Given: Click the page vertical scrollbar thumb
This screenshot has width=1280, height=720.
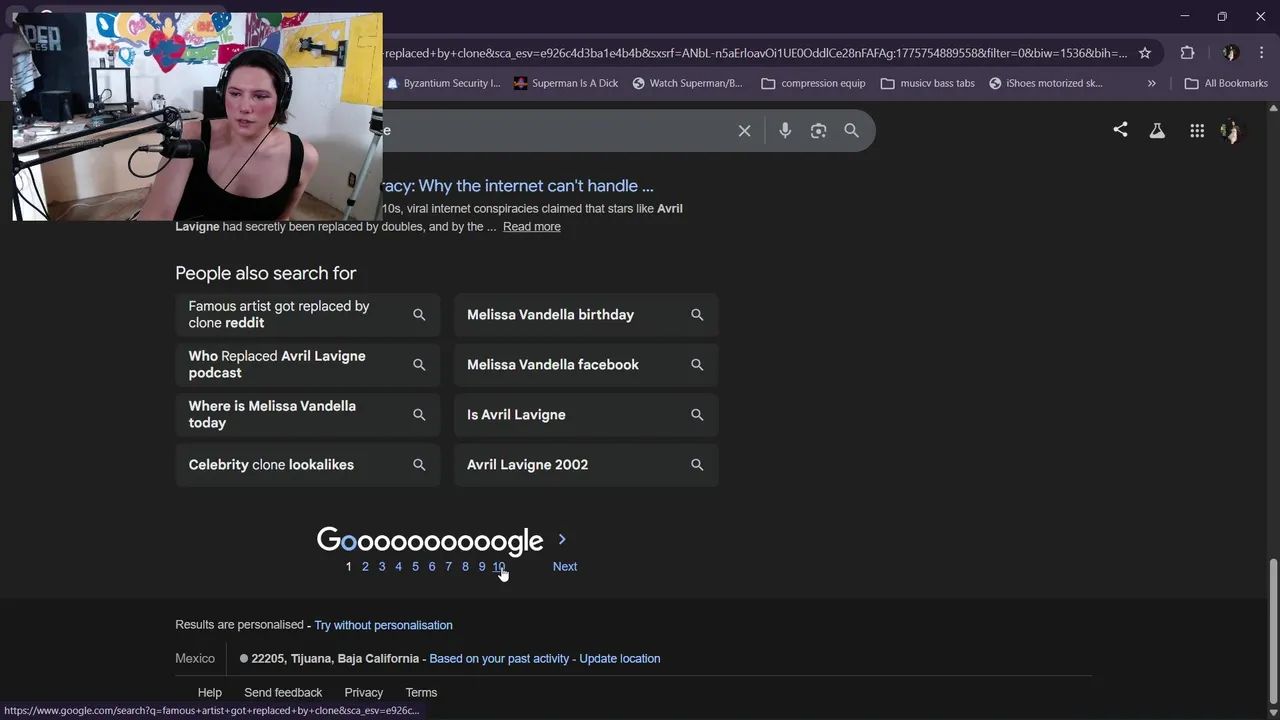Looking at the screenshot, I should coord(1273,632).
